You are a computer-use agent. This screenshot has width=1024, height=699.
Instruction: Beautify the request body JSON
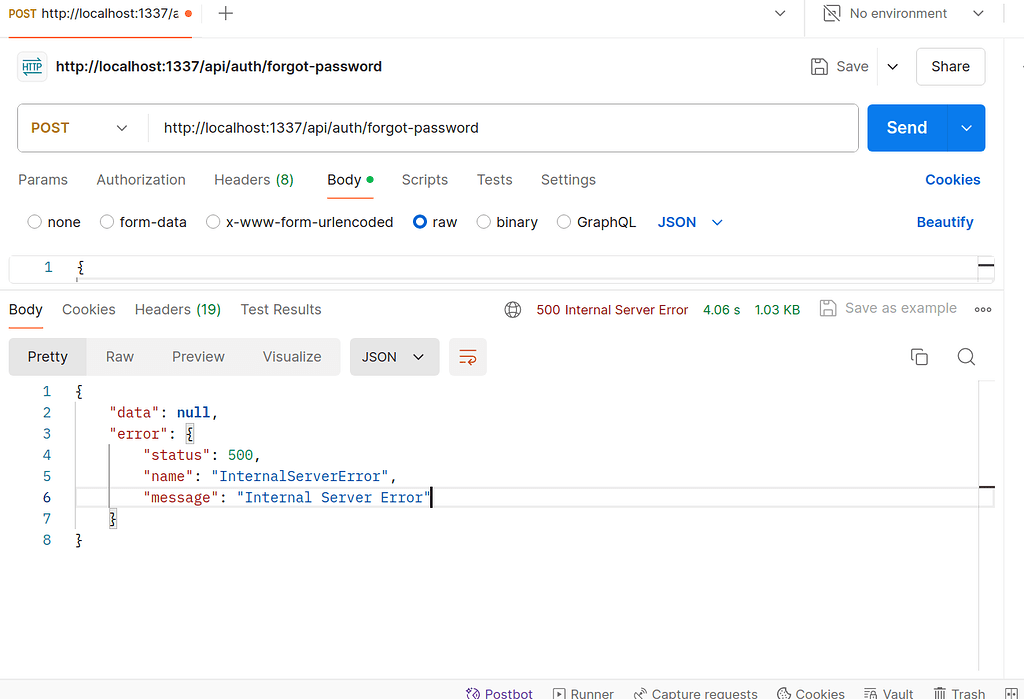pos(944,222)
